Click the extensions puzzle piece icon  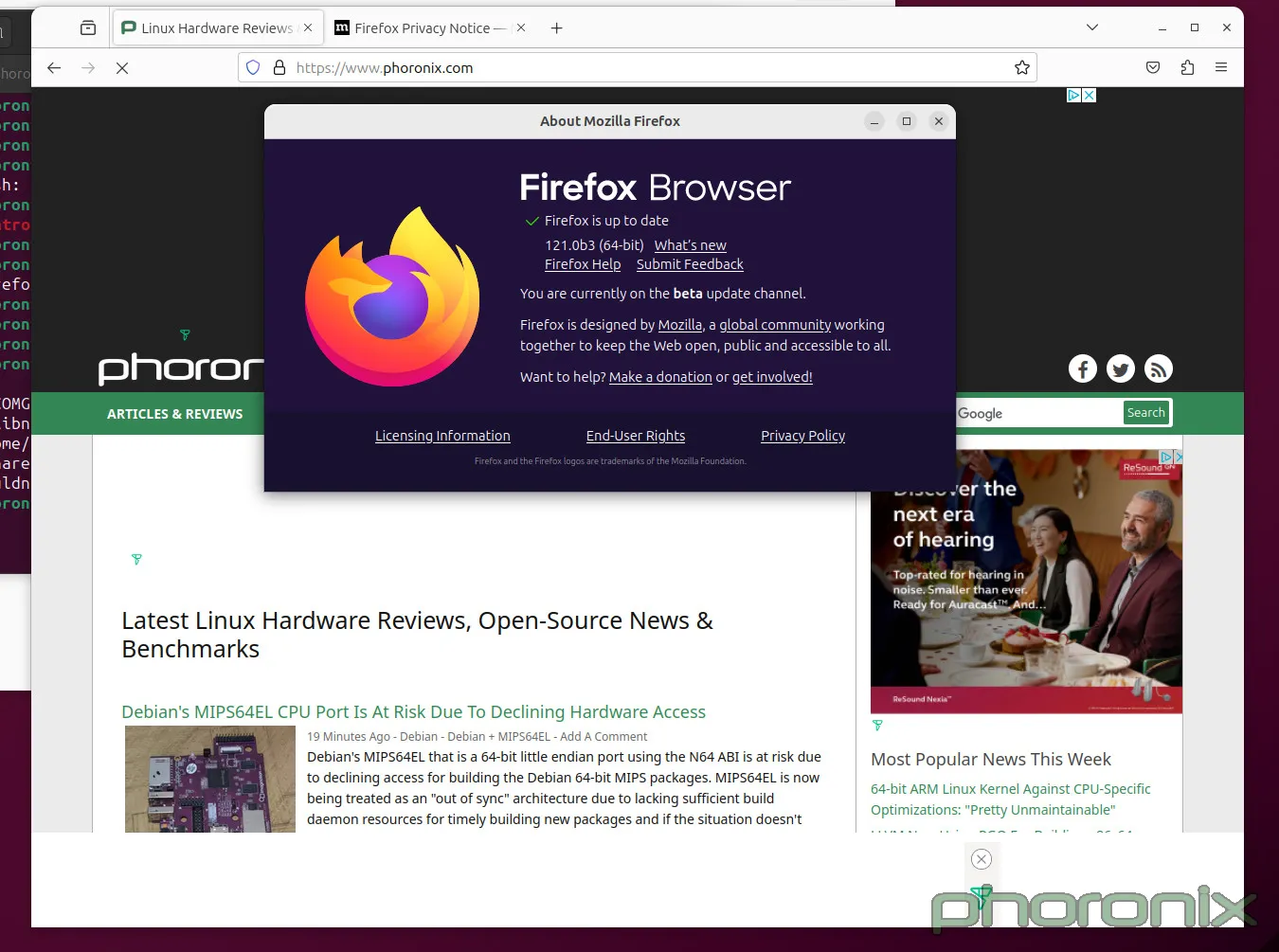coord(1187,67)
